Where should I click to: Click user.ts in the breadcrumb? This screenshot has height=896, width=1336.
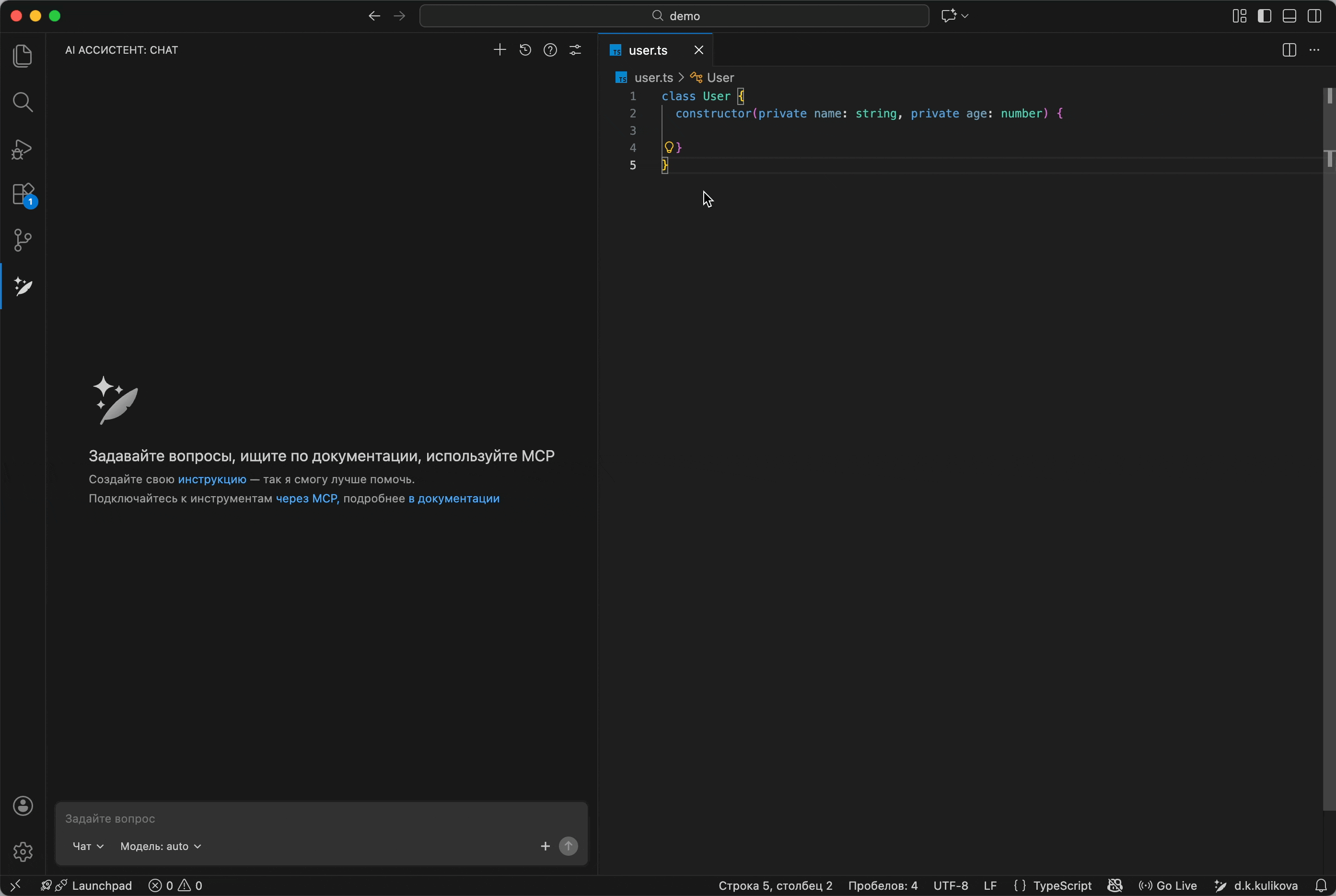tap(654, 78)
